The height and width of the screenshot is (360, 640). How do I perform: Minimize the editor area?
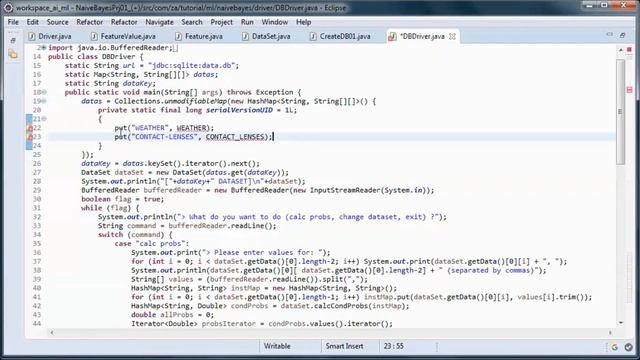click(609, 35)
